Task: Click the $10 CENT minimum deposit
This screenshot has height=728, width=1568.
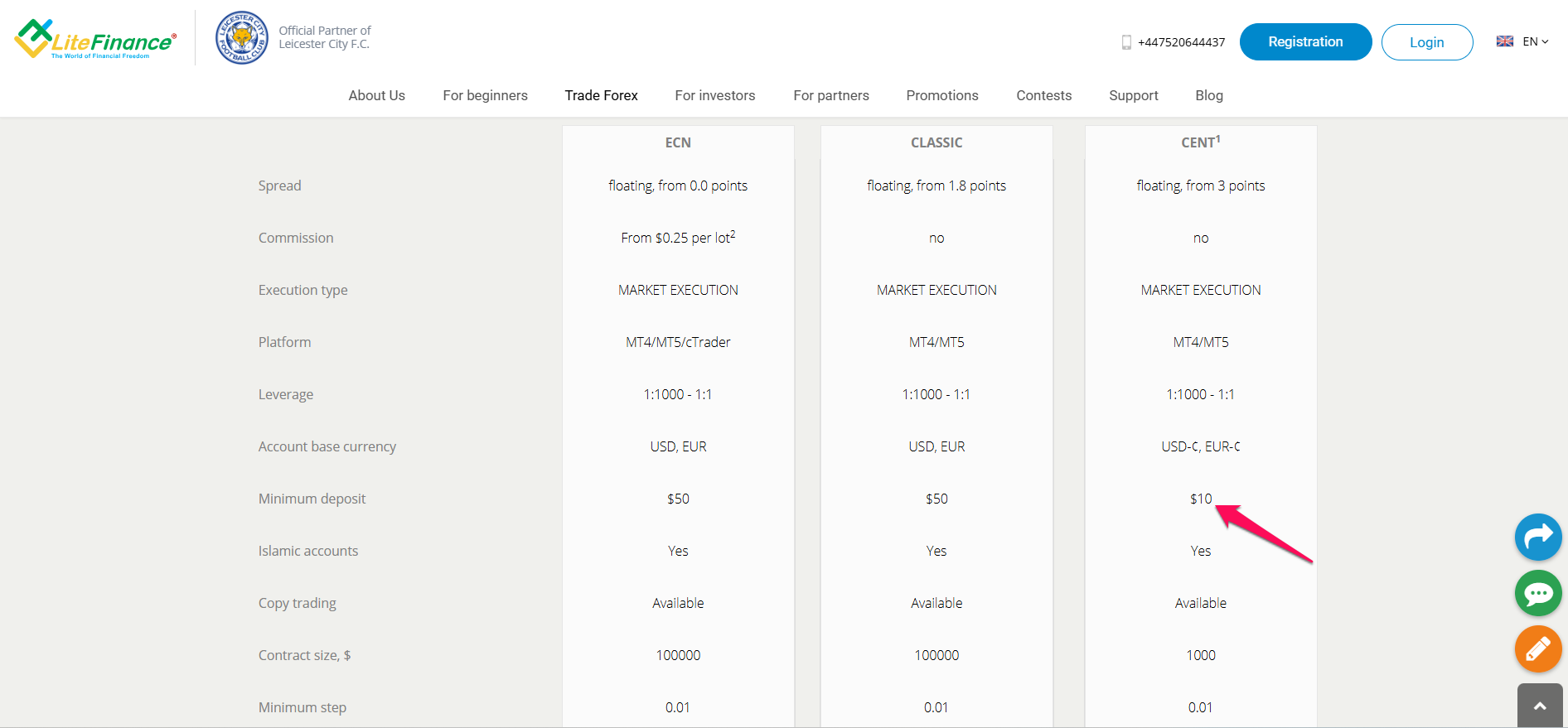Action: point(1201,499)
